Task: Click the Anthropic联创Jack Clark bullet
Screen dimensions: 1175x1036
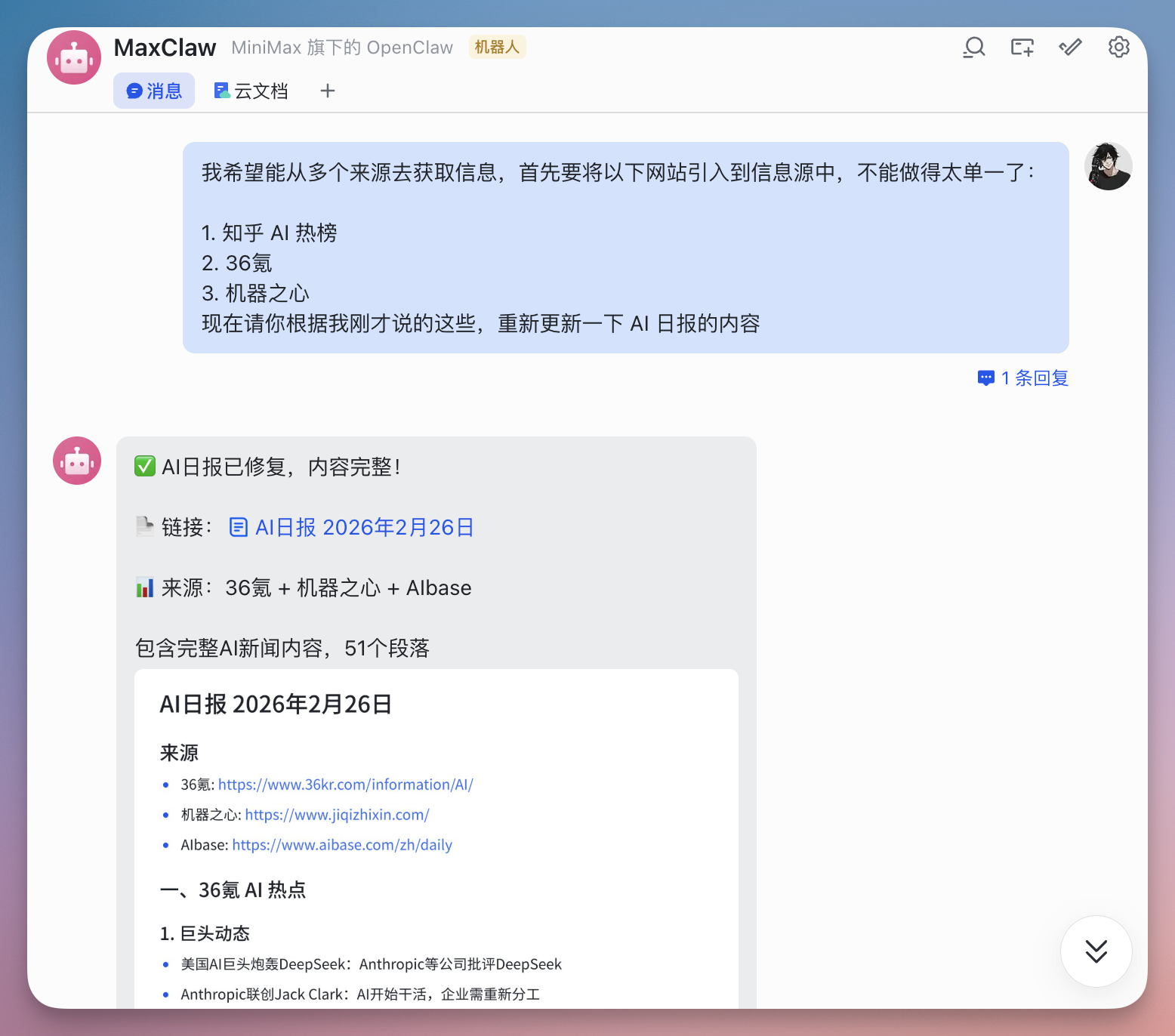Action: coord(360,994)
